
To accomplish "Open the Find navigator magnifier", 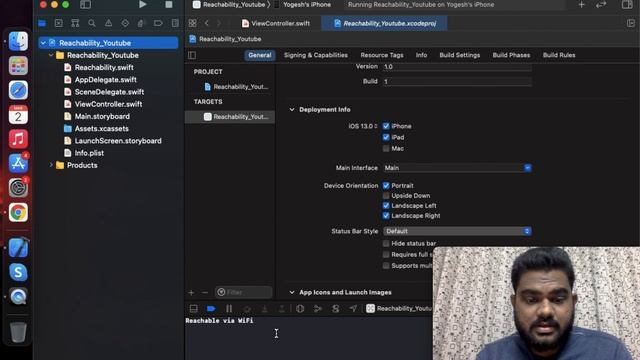I will click(92, 23).
